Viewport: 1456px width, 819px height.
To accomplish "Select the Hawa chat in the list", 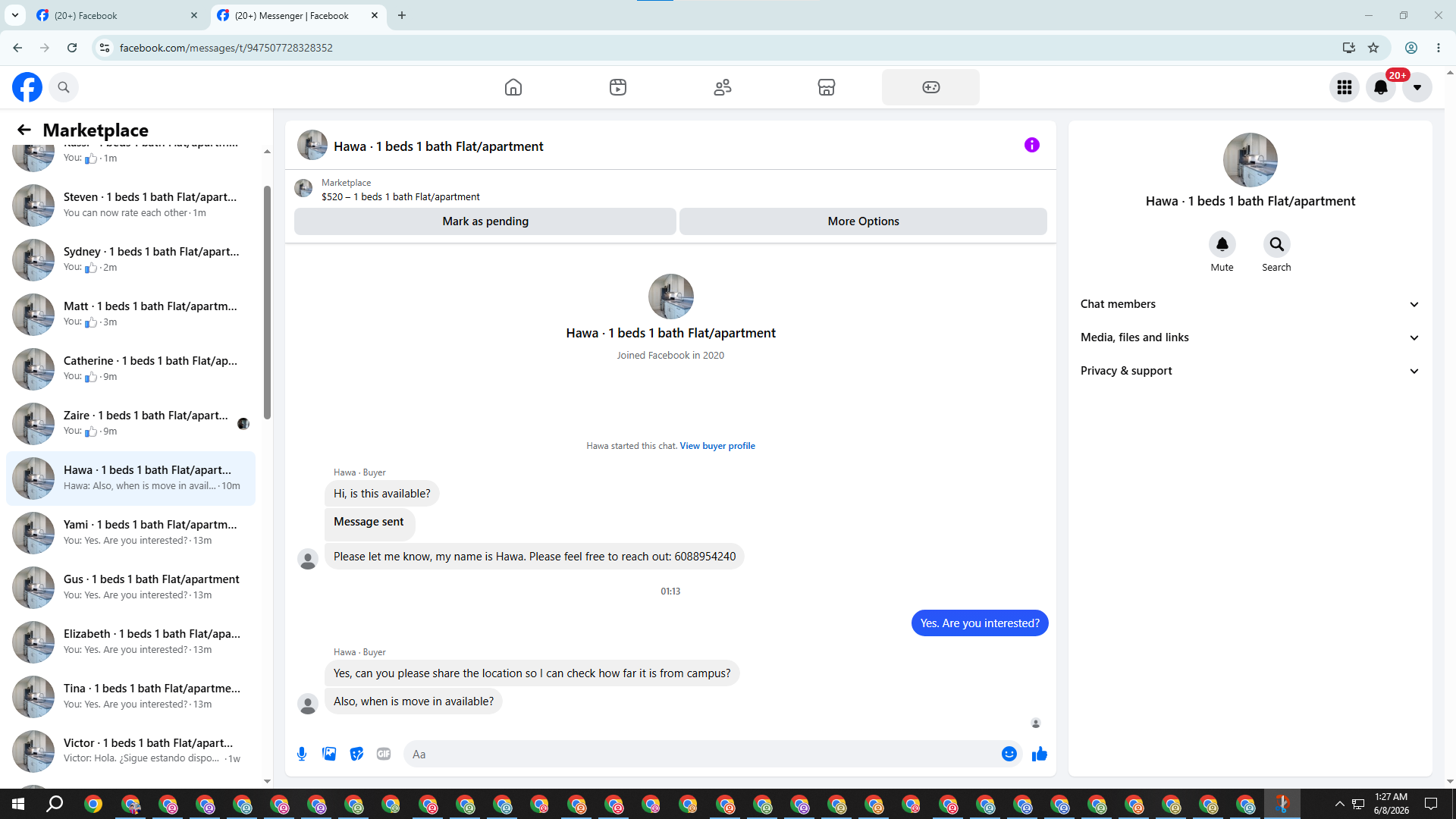I will (130, 478).
